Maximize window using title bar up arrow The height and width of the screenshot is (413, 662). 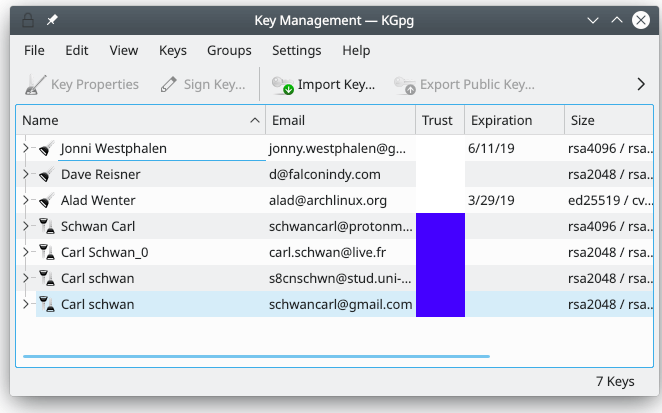point(617,20)
